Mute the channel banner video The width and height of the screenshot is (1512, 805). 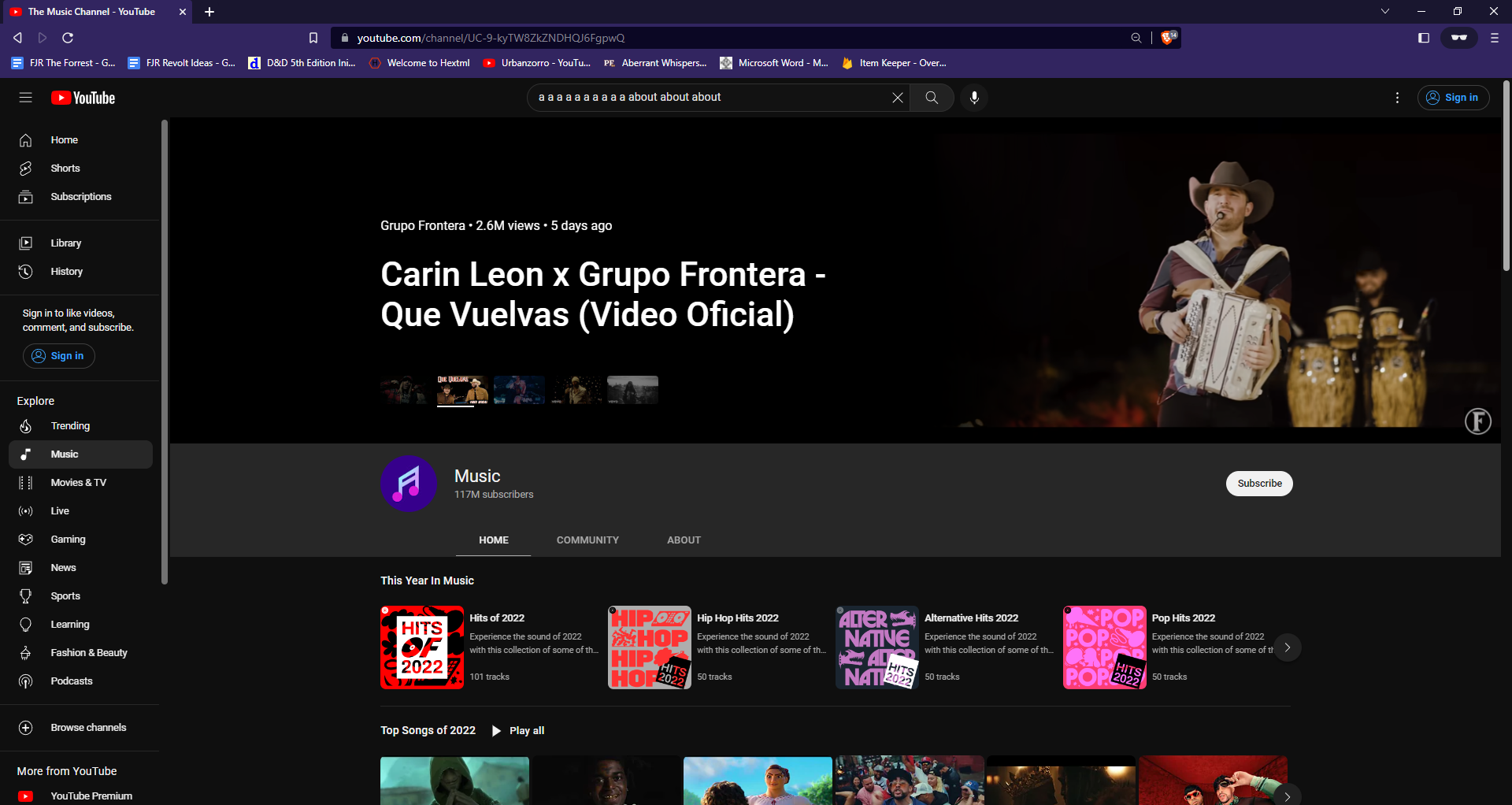coord(1478,421)
